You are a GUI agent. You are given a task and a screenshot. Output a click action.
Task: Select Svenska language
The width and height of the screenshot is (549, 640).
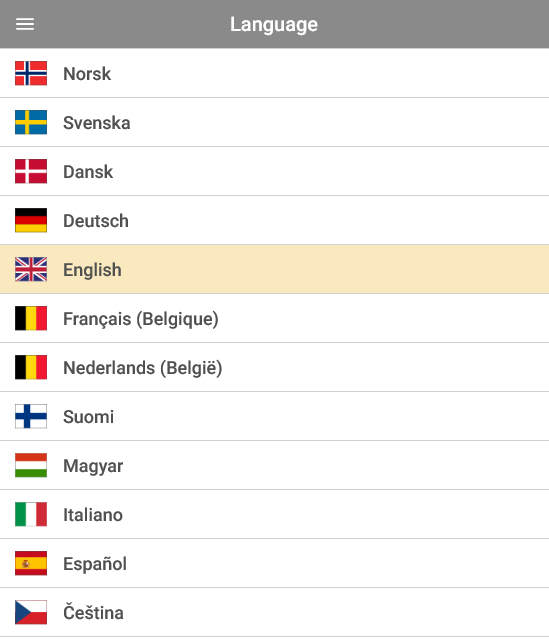pyautogui.click(x=274, y=122)
